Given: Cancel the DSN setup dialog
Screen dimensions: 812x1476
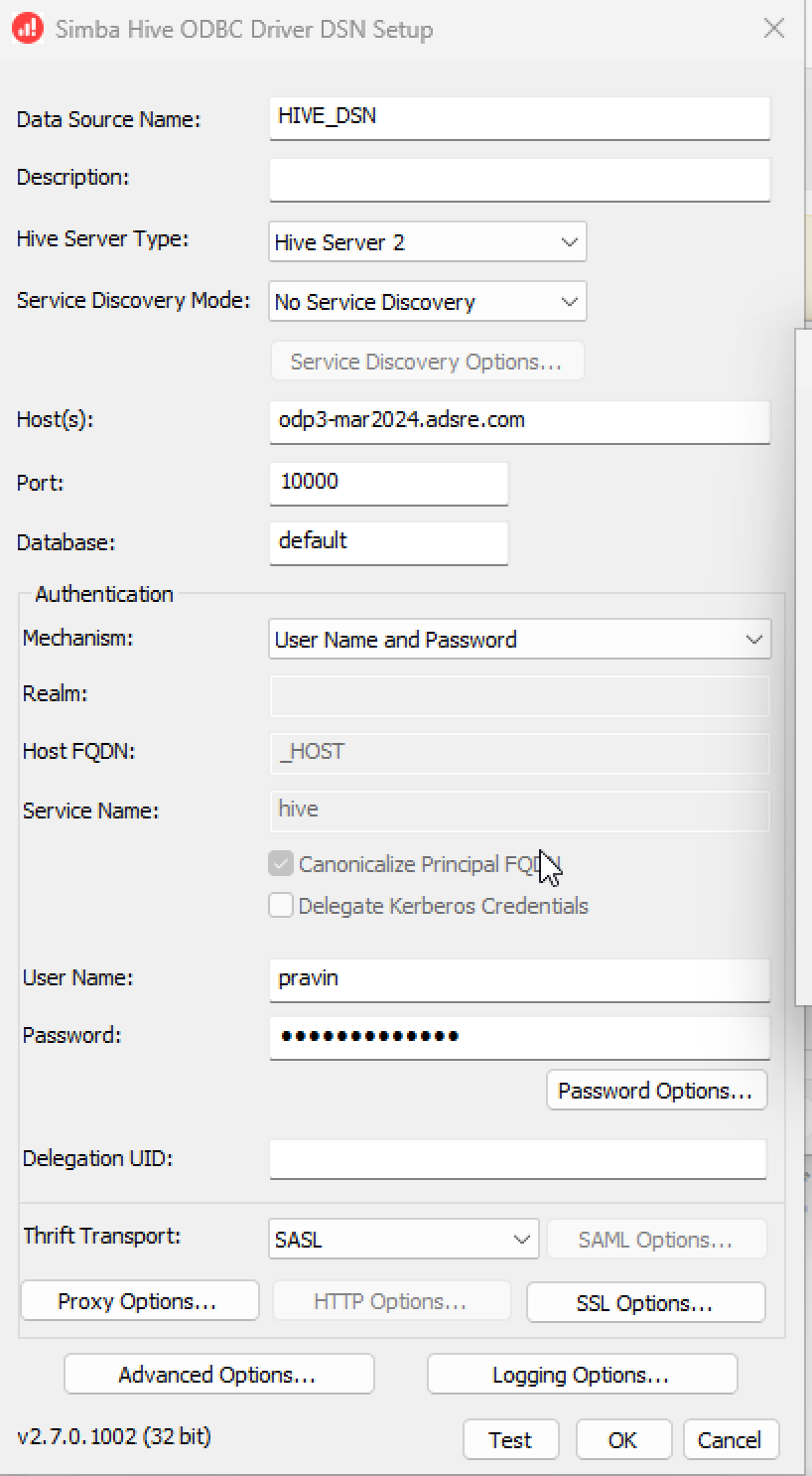Looking at the screenshot, I should coord(730,1440).
